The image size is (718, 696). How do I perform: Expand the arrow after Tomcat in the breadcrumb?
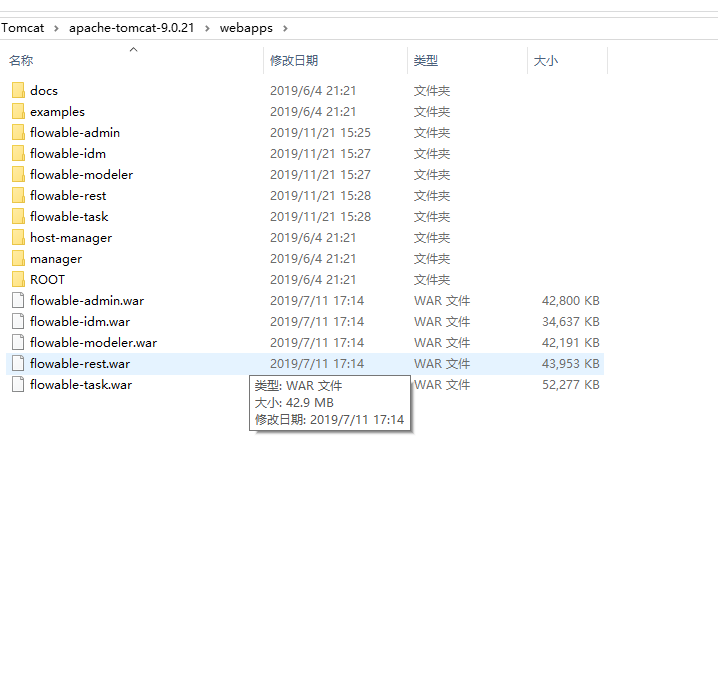tap(56, 28)
